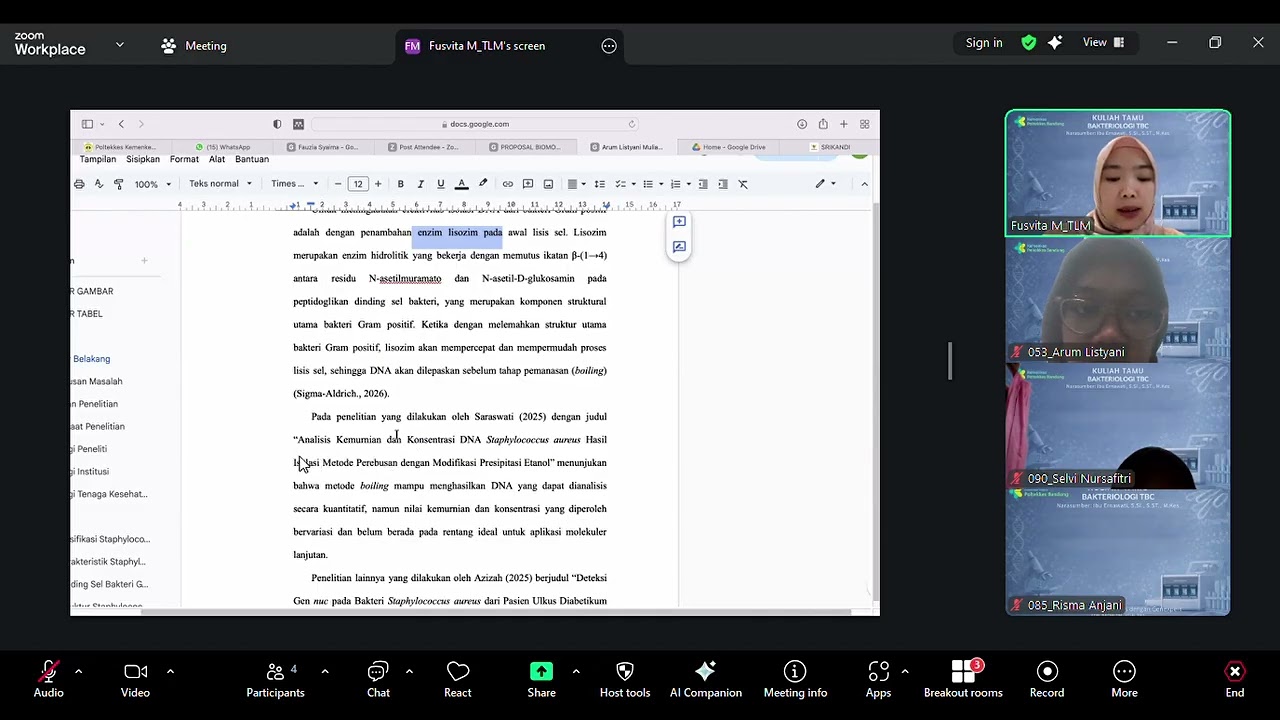Open the bulleted list dropdown

(652, 184)
